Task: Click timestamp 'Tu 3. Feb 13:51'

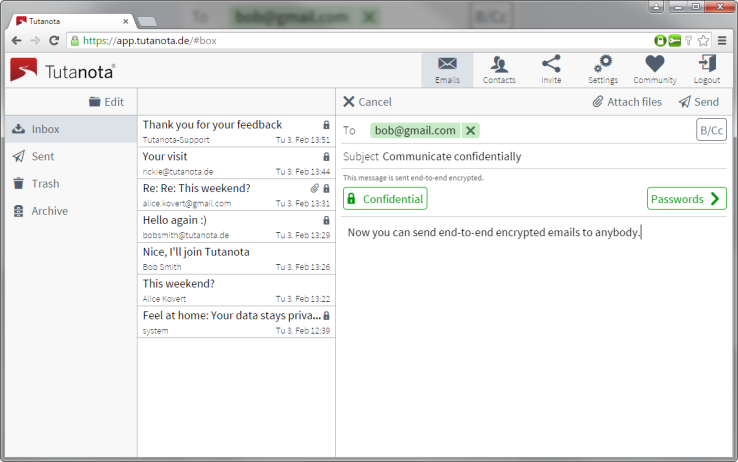Action: (x=303, y=140)
